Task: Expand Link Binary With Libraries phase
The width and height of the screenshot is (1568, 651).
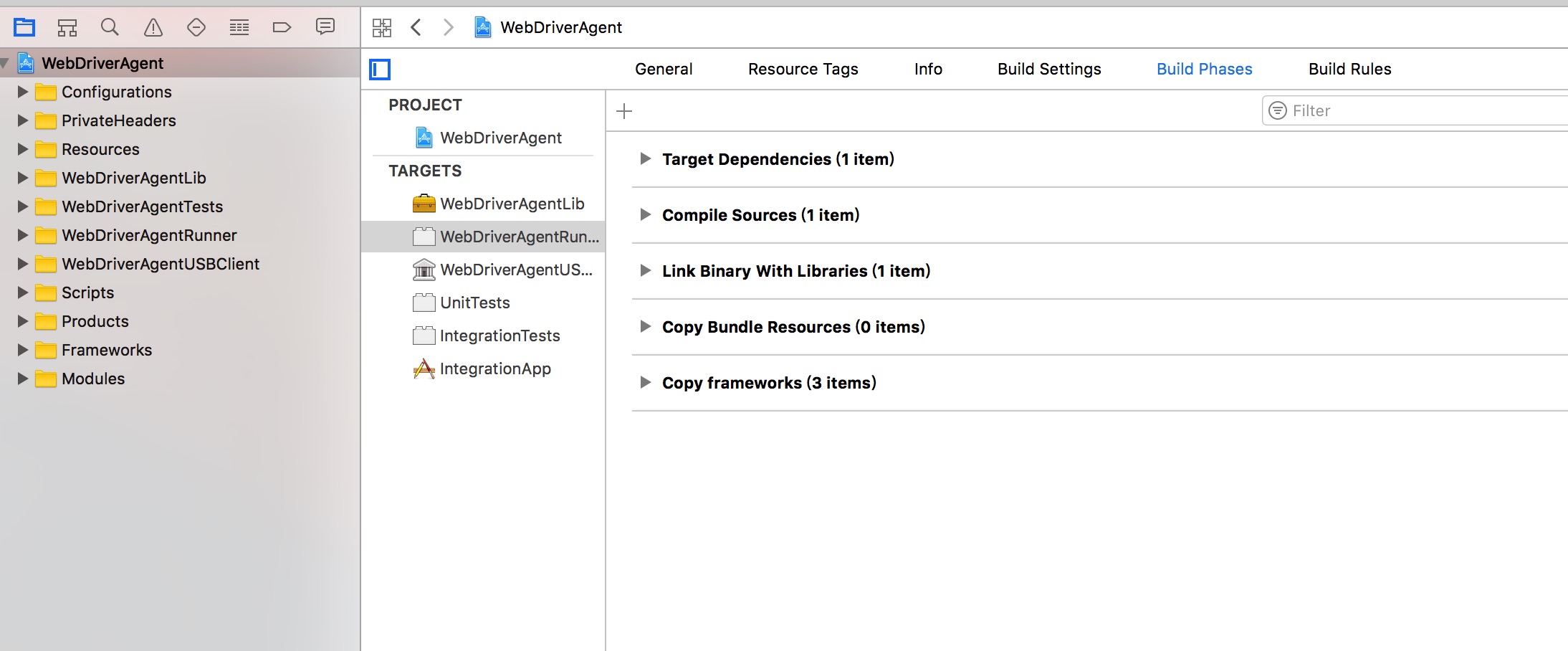Action: point(645,270)
